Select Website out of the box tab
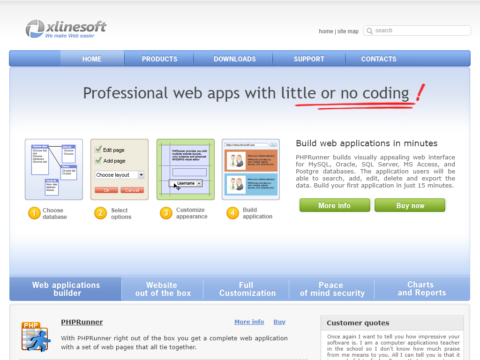This screenshot has width=480, height=360. point(163,289)
